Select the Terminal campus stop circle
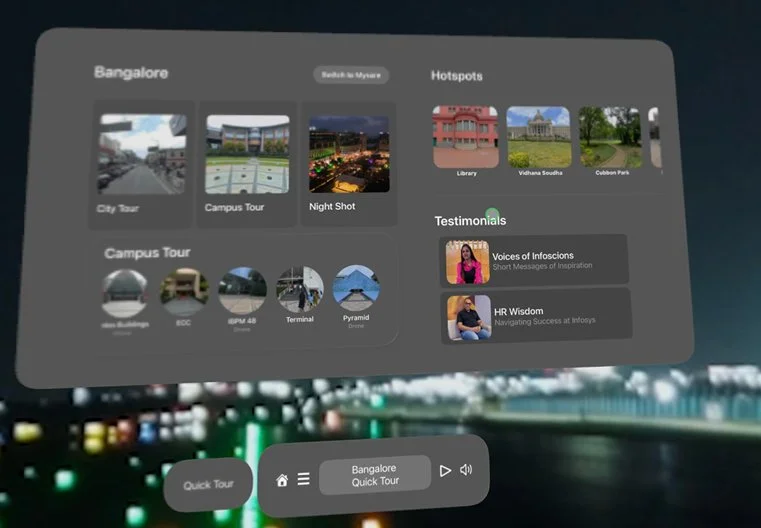Screen dimensions: 761x528 coord(299,289)
